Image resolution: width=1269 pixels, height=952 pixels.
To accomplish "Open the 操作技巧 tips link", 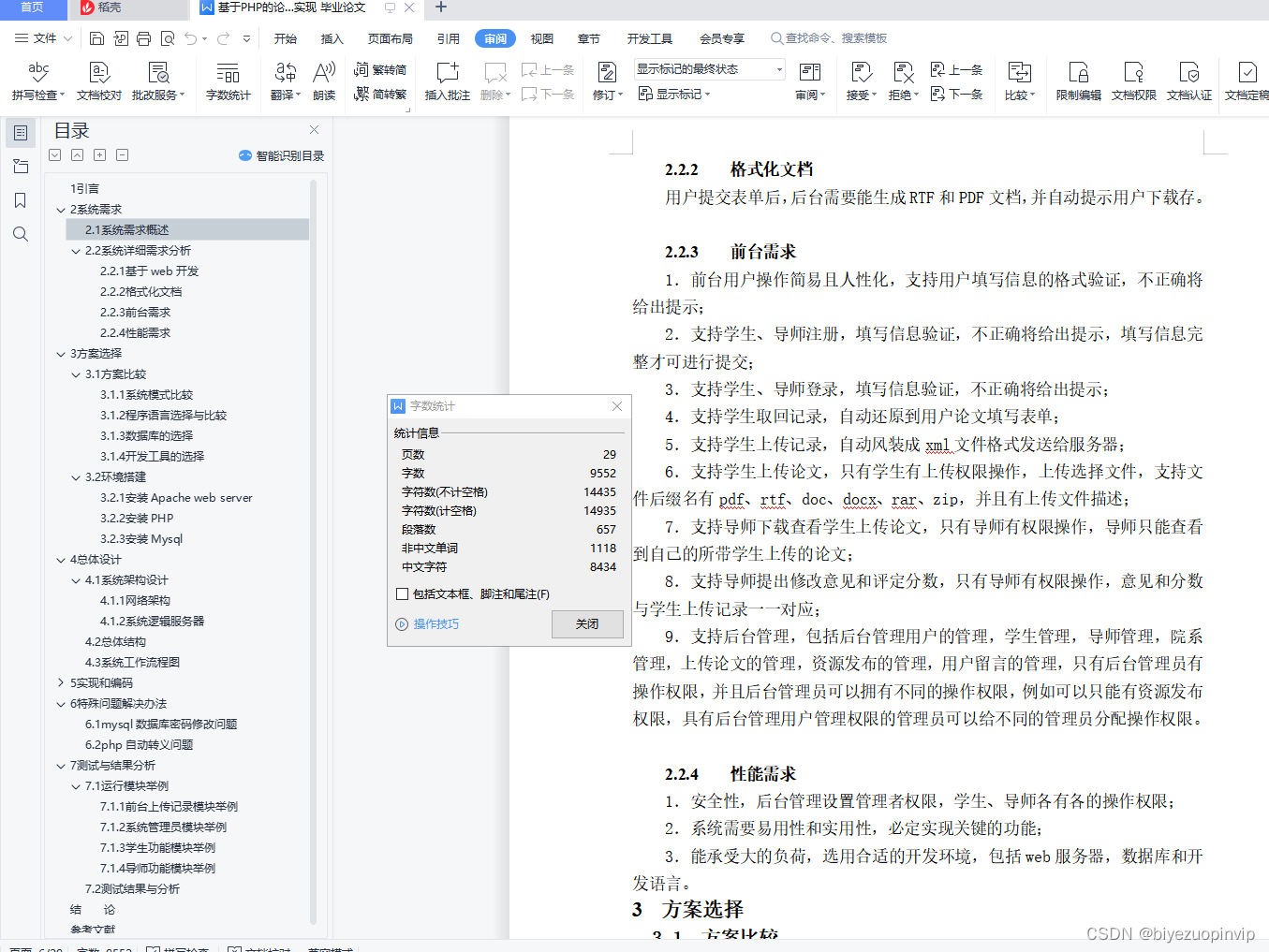I will [x=428, y=624].
